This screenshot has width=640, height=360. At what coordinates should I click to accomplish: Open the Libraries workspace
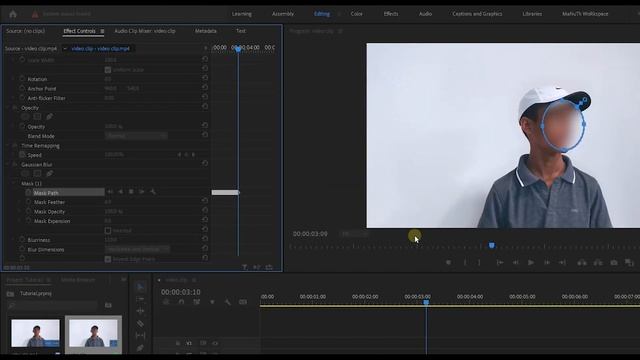coord(532,14)
